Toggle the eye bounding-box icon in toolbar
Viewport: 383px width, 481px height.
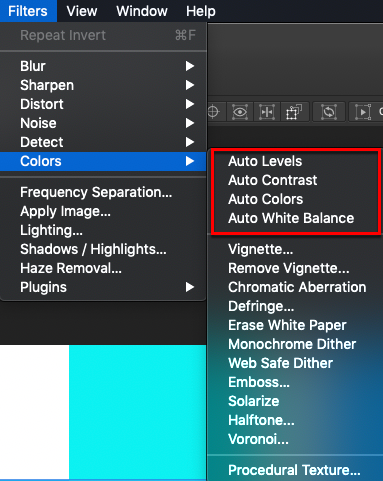pyautogui.click(x=240, y=112)
